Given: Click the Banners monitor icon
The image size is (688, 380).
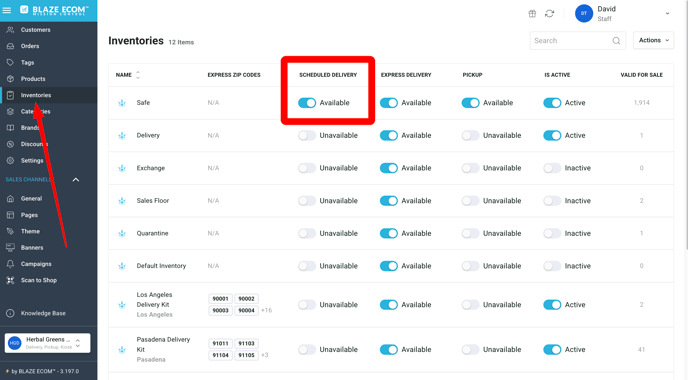Looking at the screenshot, I should click(x=11, y=247).
